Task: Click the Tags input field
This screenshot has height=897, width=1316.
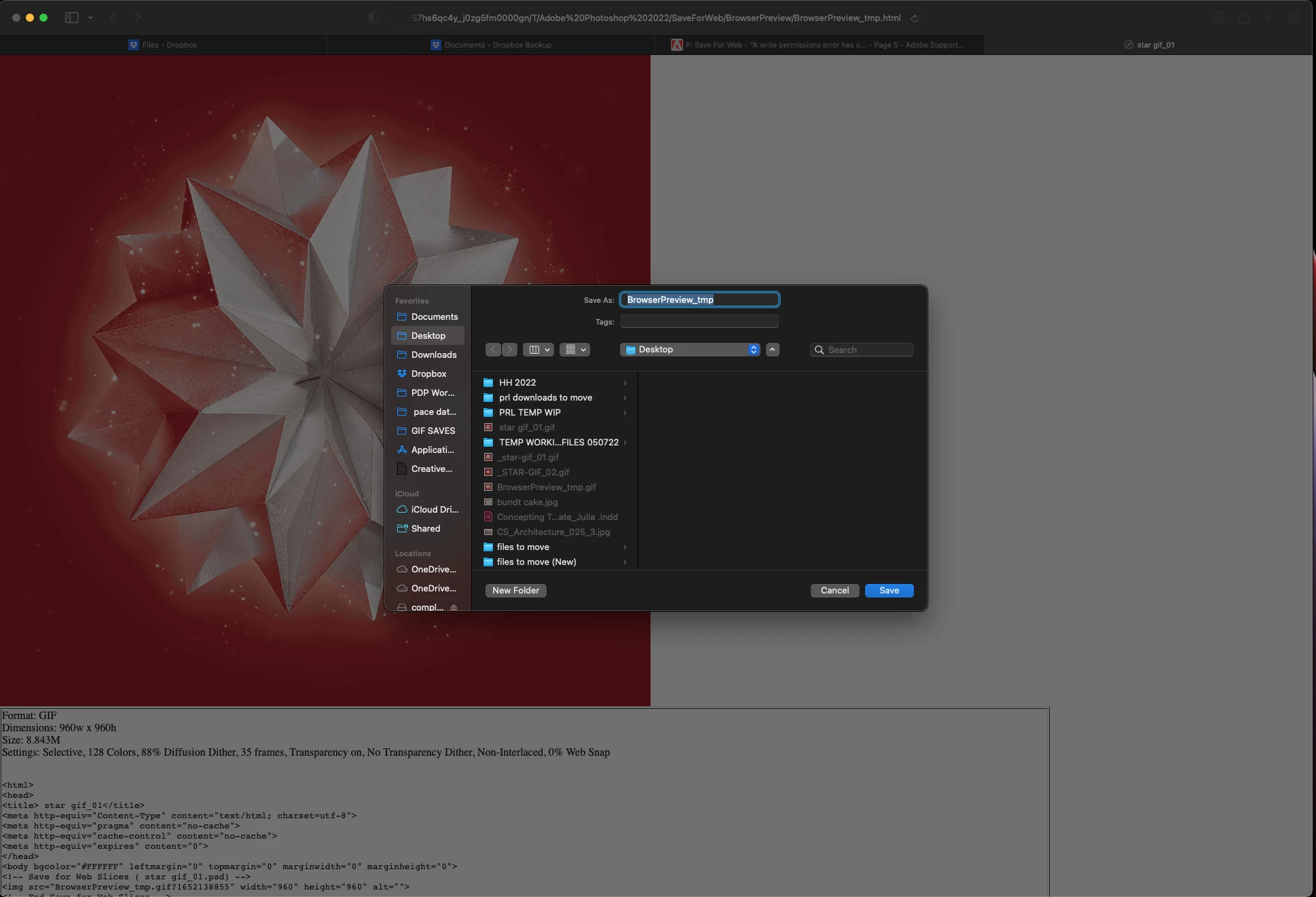Action: [699, 321]
